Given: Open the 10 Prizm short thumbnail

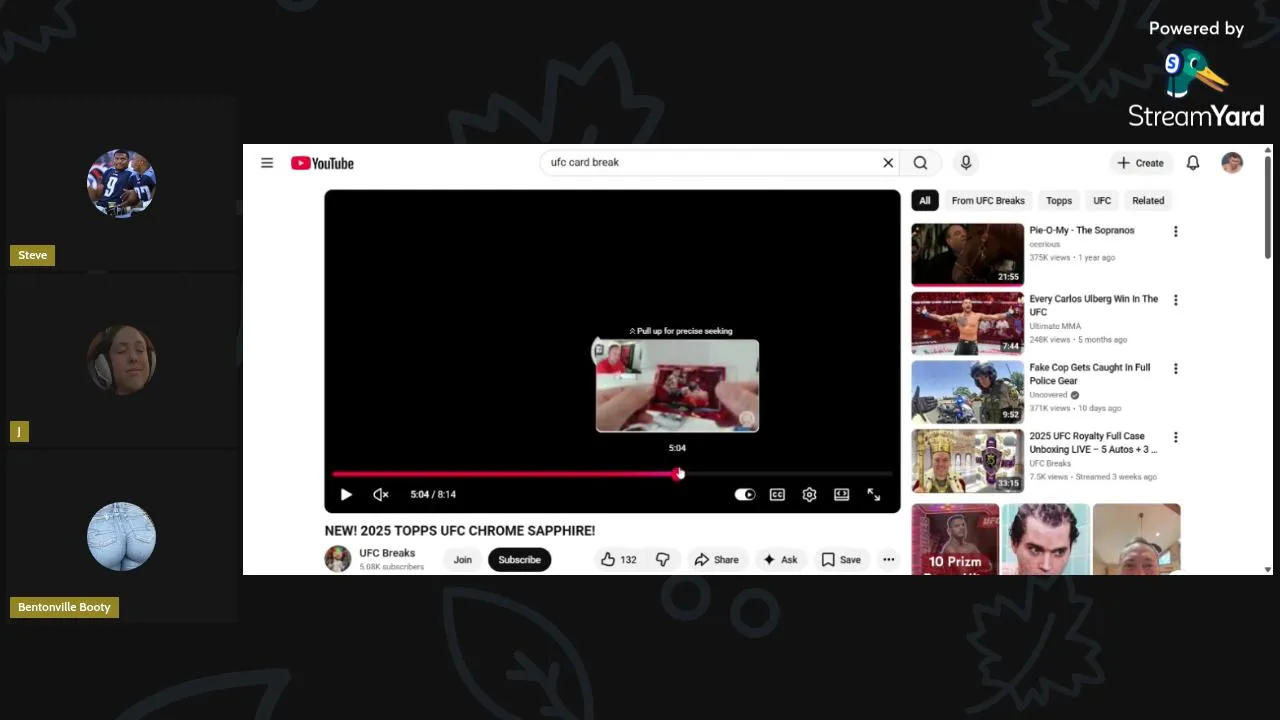Looking at the screenshot, I should 955,539.
